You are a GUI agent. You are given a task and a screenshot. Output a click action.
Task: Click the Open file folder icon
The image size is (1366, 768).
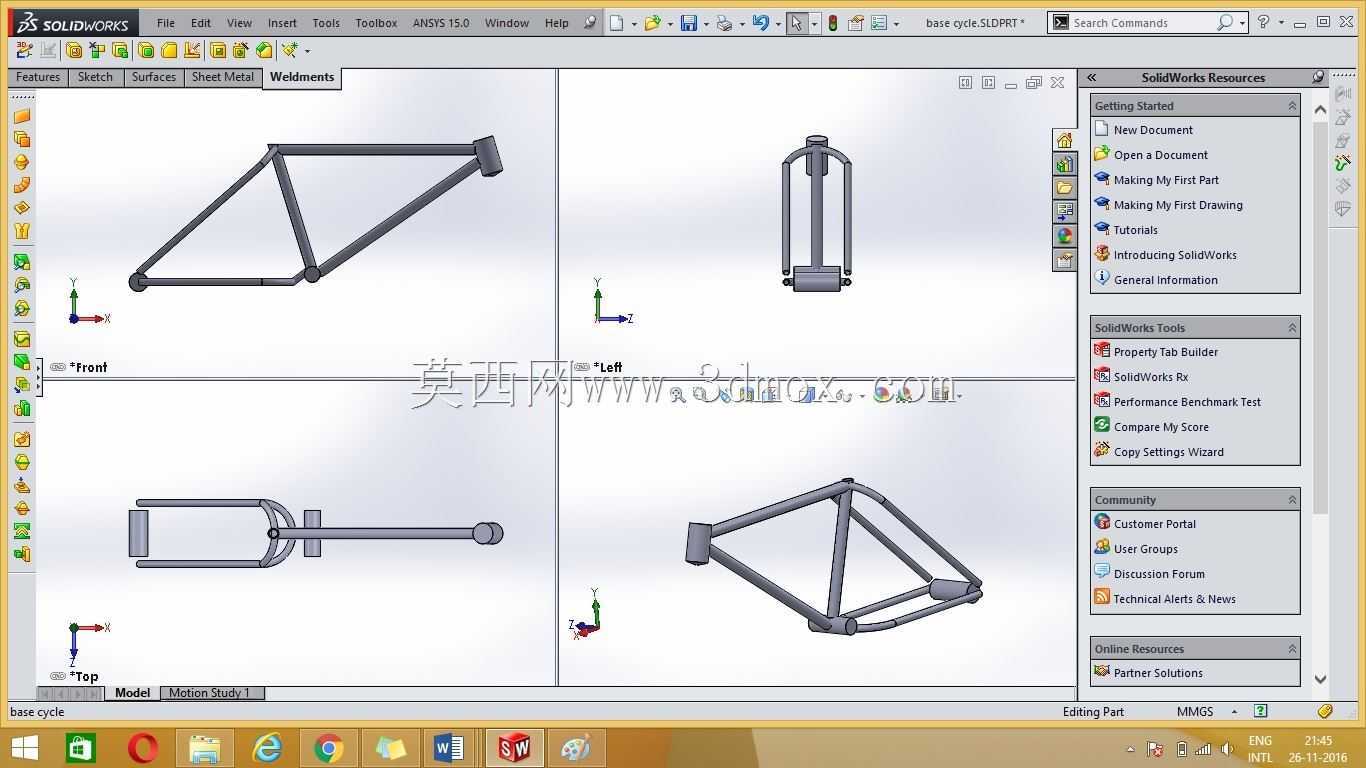(652, 23)
